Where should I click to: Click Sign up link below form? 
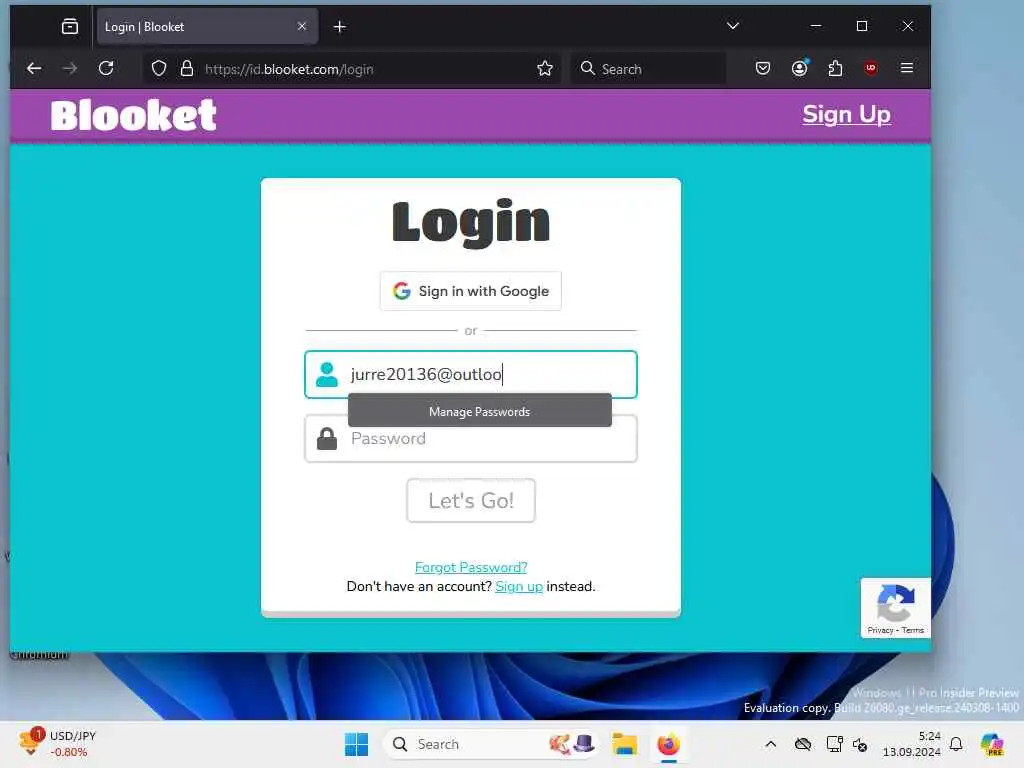519,586
